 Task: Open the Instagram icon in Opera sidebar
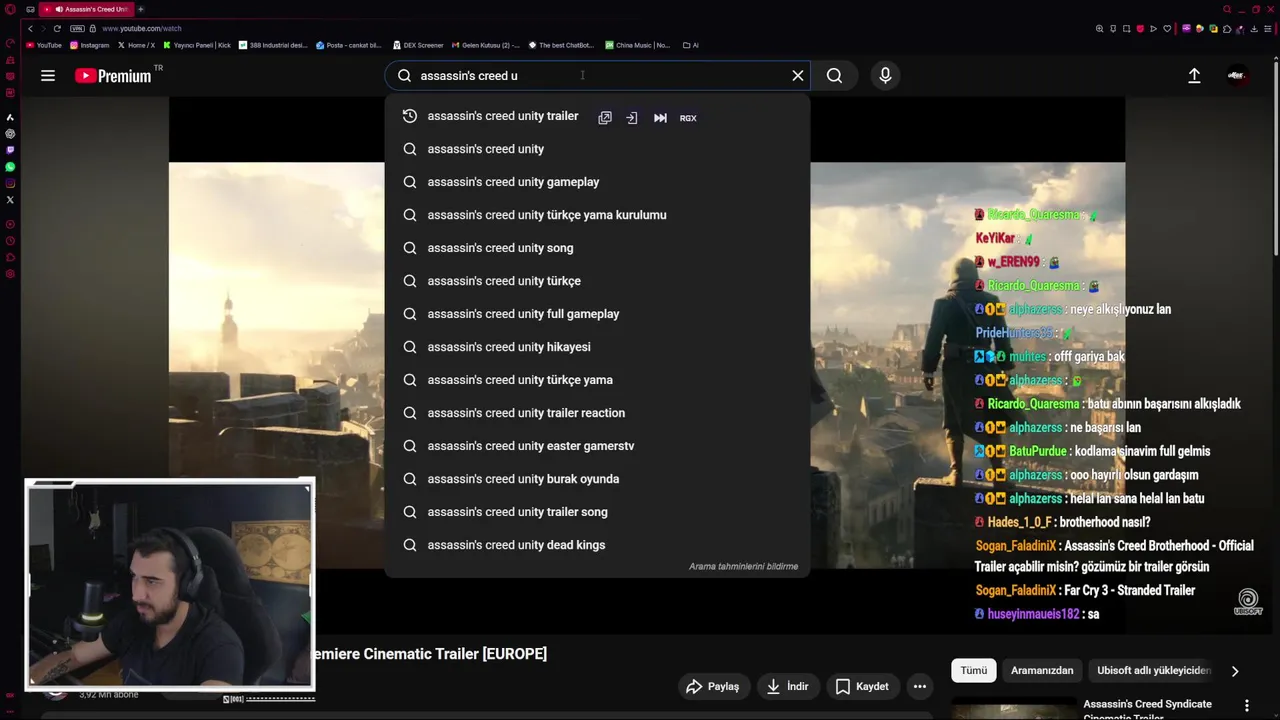tap(10, 183)
